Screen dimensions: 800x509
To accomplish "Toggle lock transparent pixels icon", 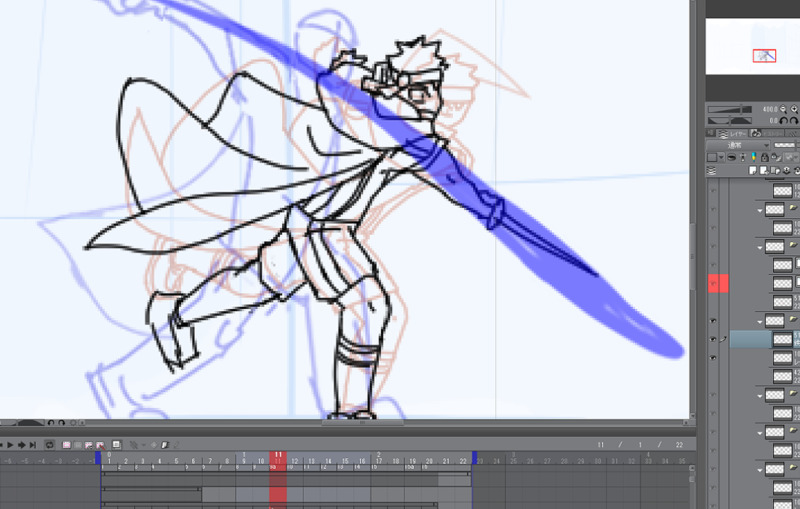I will click(776, 158).
